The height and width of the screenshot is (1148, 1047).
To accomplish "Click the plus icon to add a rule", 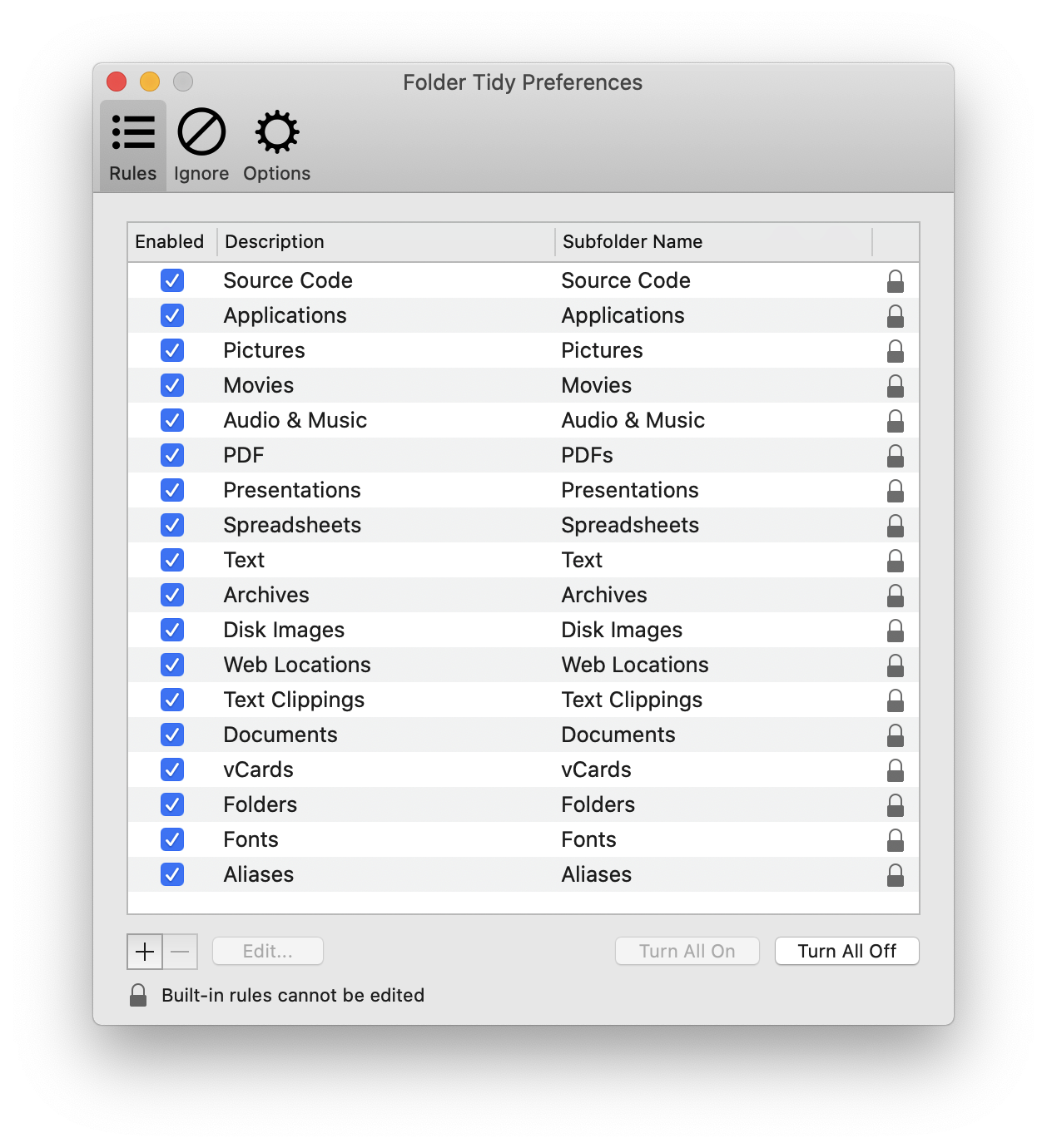I will pos(144,951).
